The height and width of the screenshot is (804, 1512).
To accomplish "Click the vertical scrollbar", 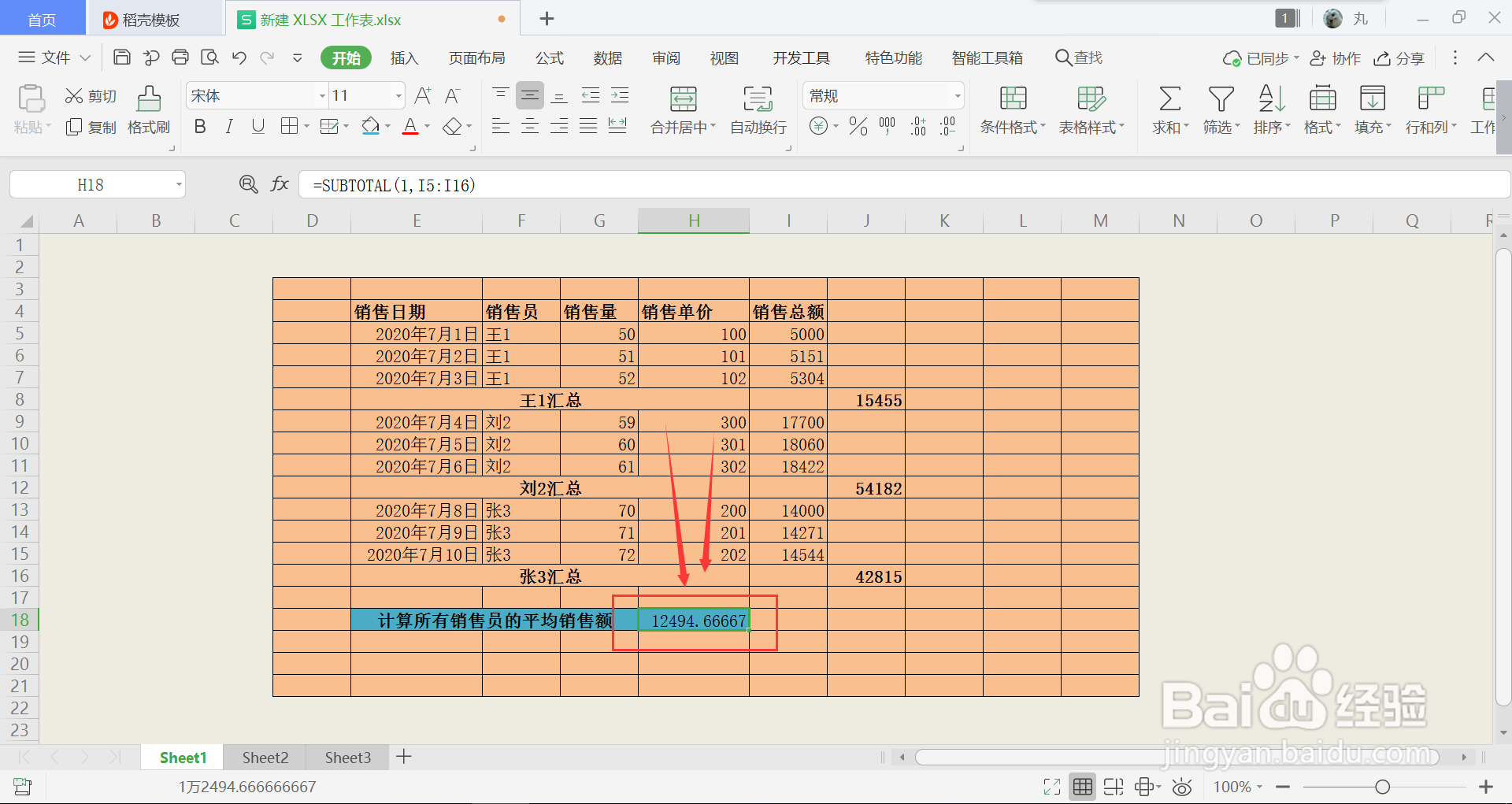I will [1503, 477].
